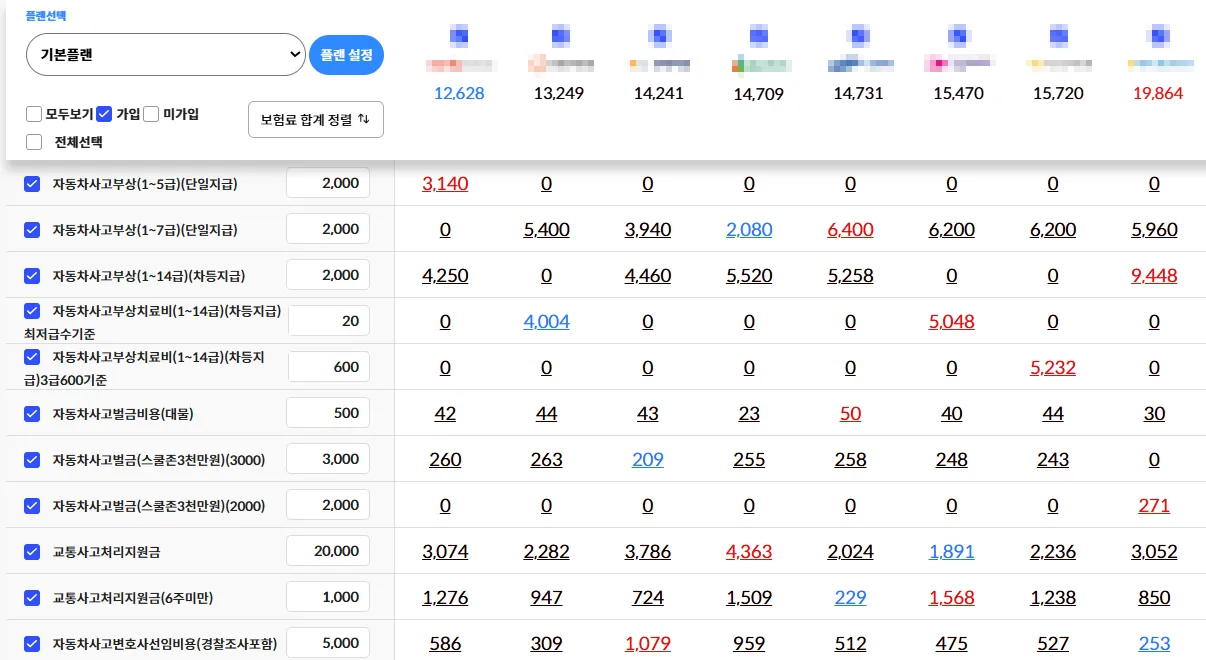The width and height of the screenshot is (1206, 660).
Task: Uncheck the 가입 checkbox
Action: (x=103, y=114)
